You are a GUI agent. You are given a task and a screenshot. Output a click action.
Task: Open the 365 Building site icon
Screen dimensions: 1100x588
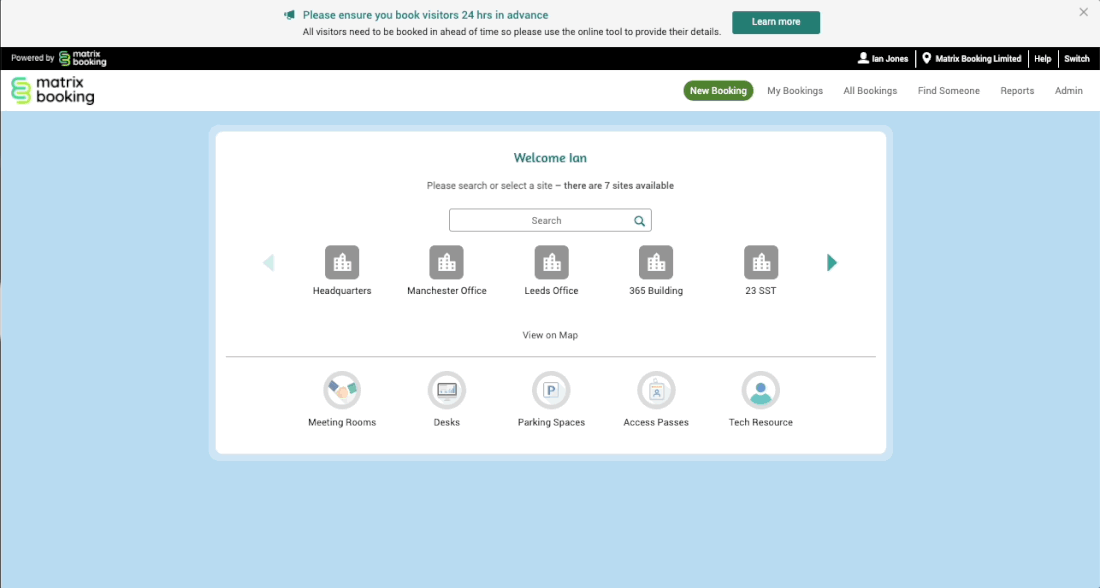pos(656,263)
